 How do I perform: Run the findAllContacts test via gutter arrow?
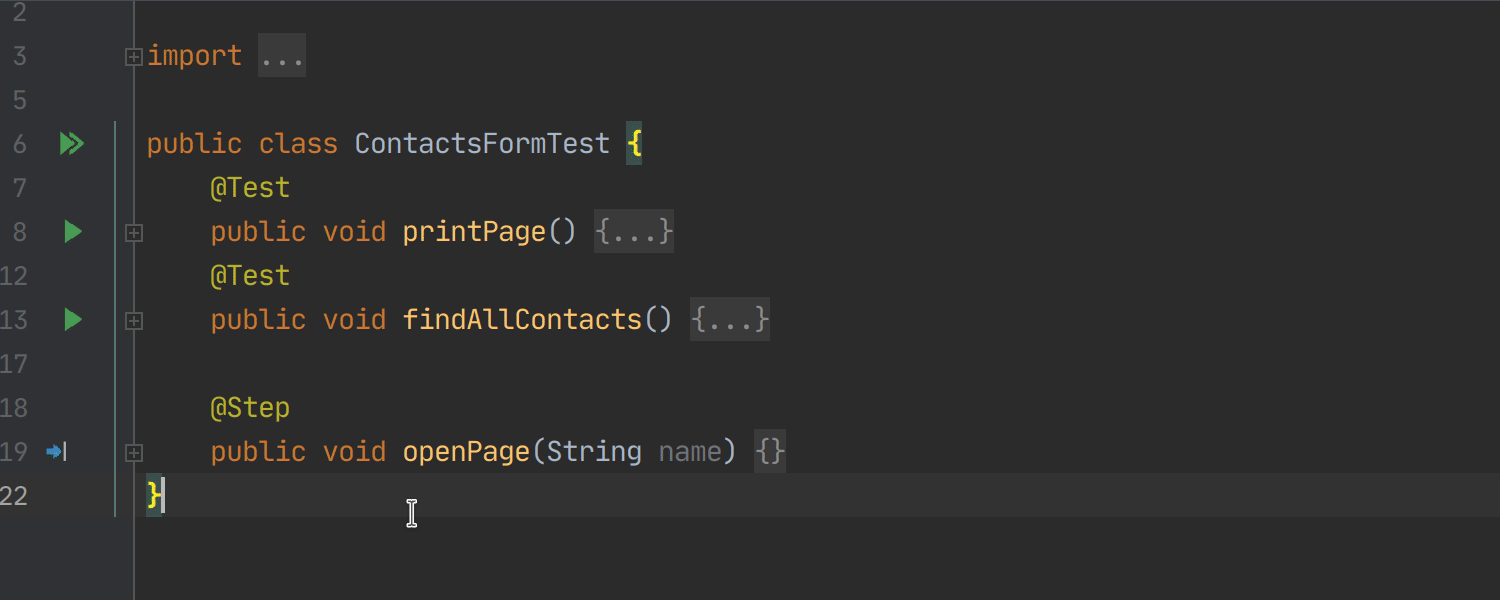(x=72, y=320)
